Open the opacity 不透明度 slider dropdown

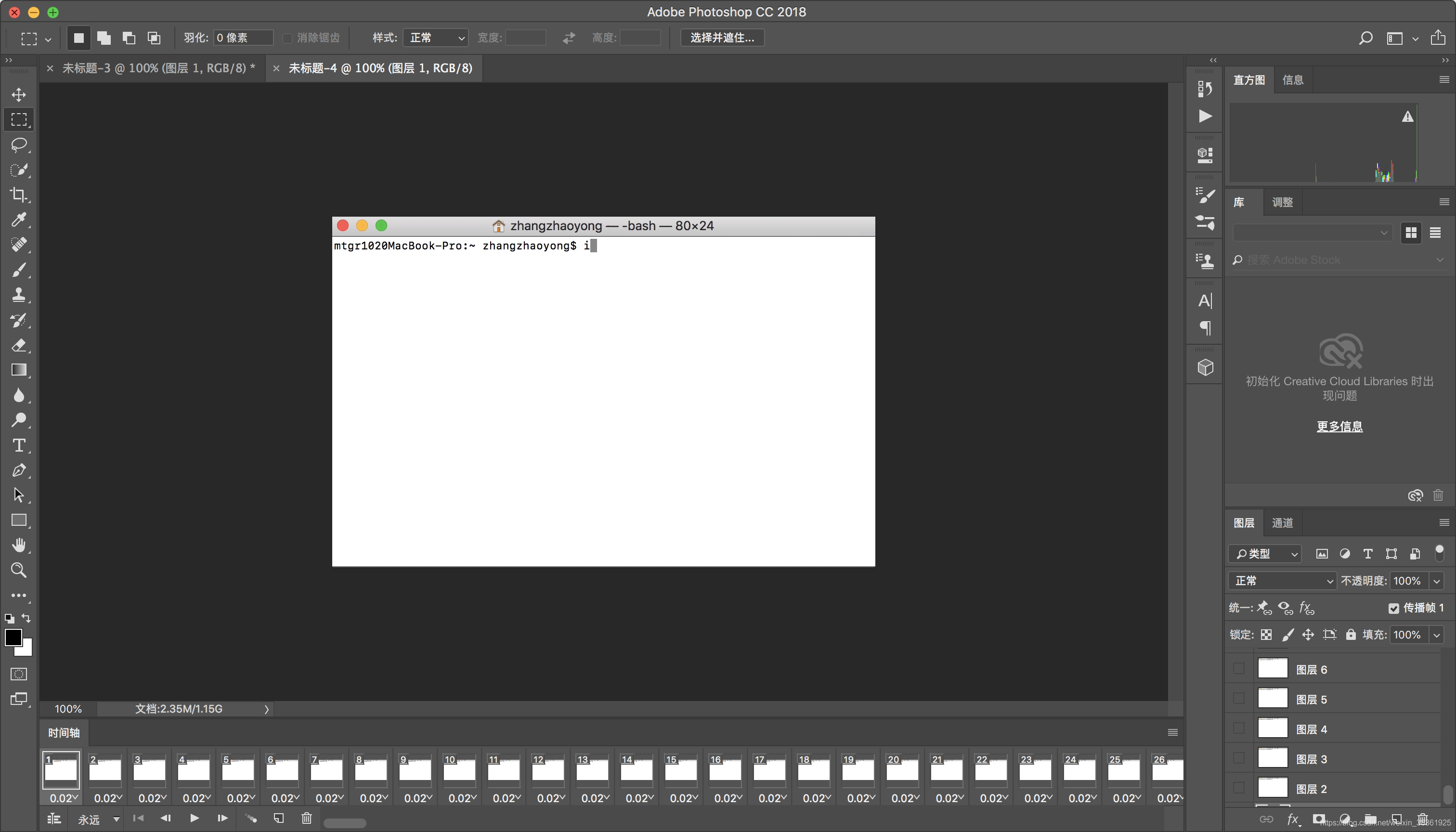pyautogui.click(x=1437, y=581)
